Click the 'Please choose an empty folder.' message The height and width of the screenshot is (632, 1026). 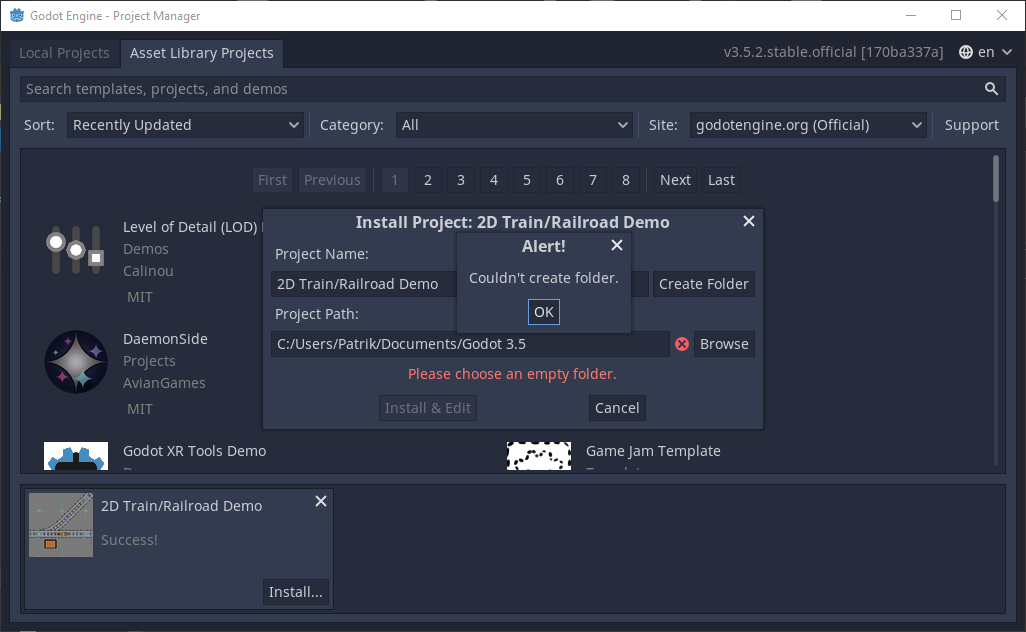tap(512, 374)
